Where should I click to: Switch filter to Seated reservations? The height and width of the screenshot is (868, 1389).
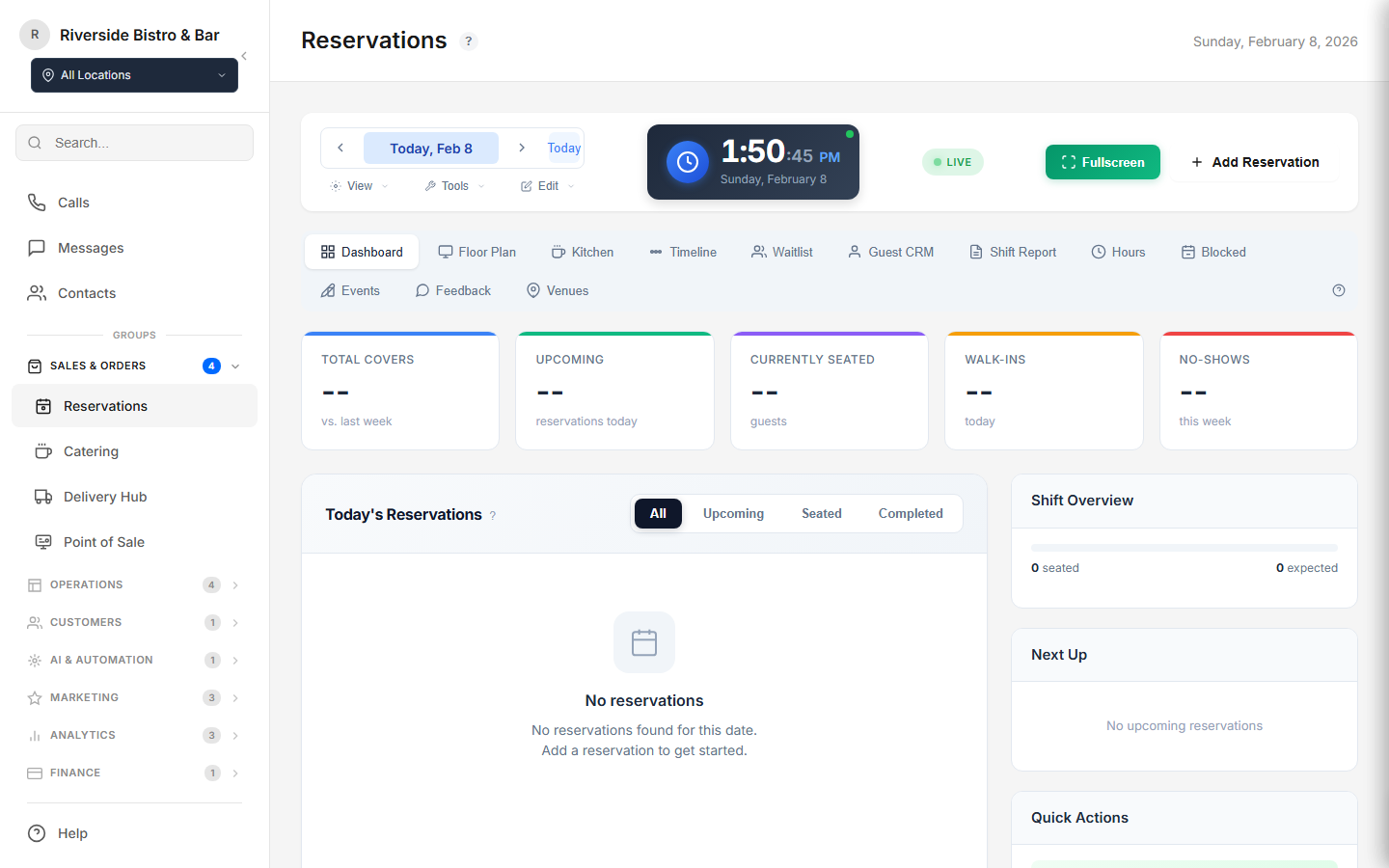click(x=821, y=513)
